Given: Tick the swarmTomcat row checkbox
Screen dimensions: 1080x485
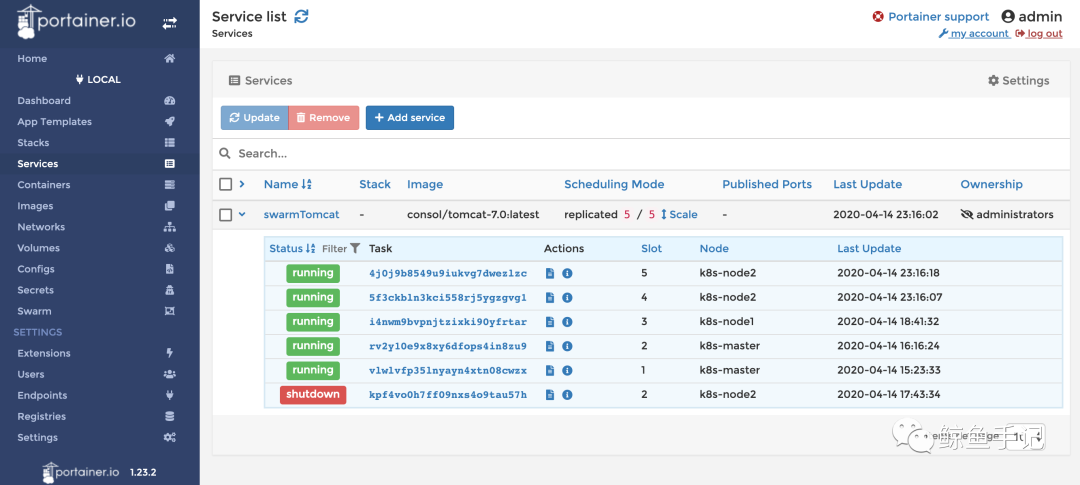Looking at the screenshot, I should [226, 215].
